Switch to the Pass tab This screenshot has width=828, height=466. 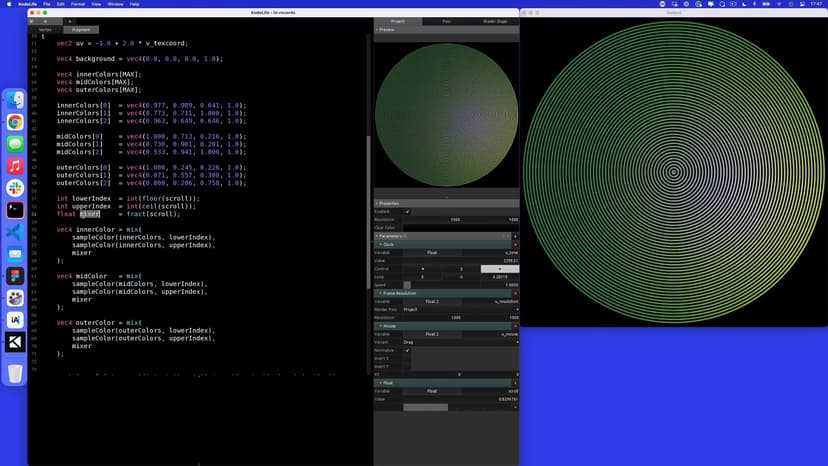pos(446,21)
